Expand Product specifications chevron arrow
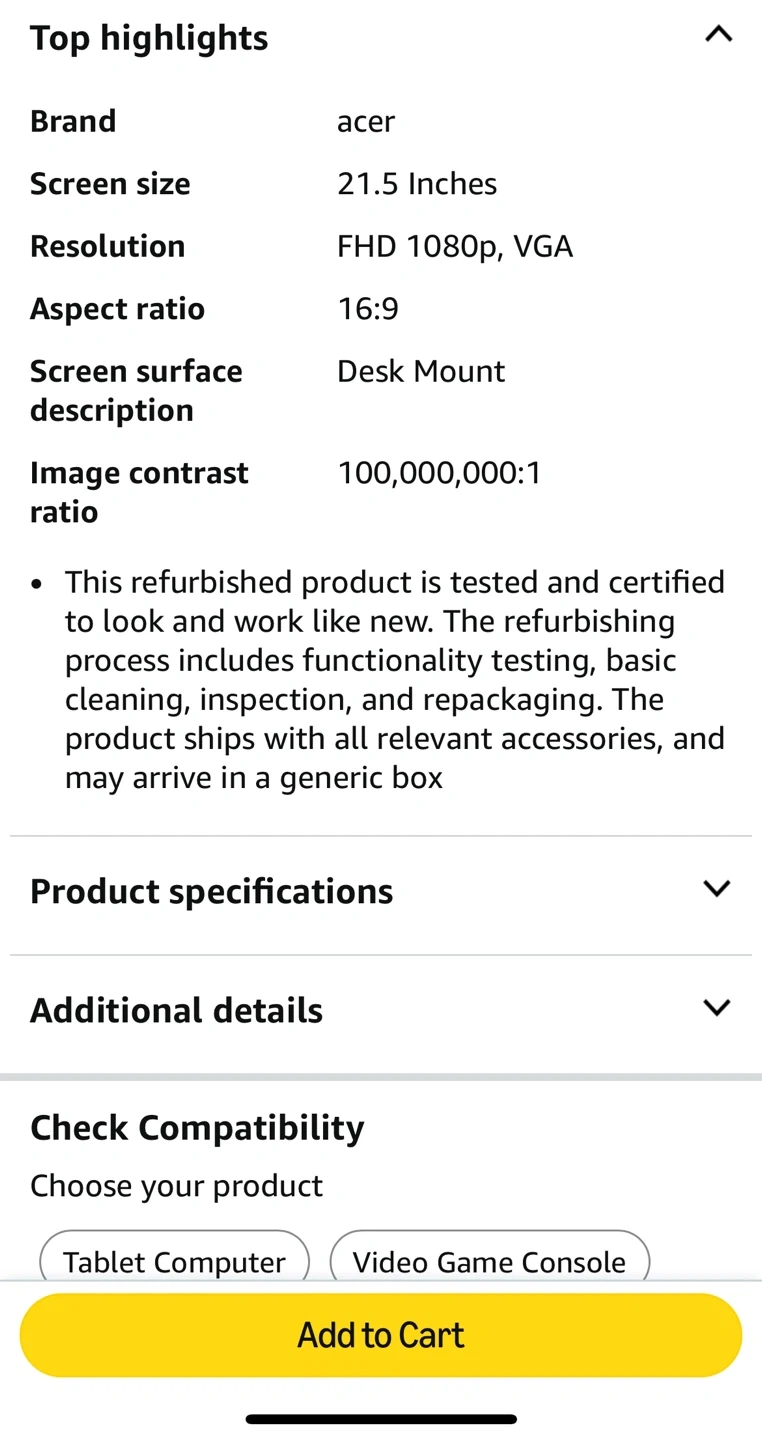762x1440 pixels. (717, 889)
